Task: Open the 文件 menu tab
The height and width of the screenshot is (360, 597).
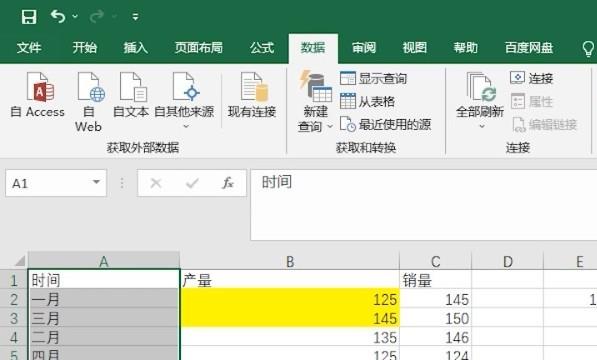Action: 29,48
